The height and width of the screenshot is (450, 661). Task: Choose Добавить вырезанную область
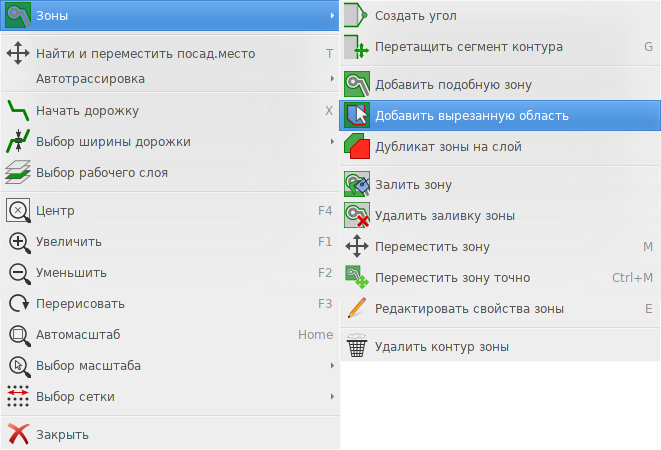[500, 115]
